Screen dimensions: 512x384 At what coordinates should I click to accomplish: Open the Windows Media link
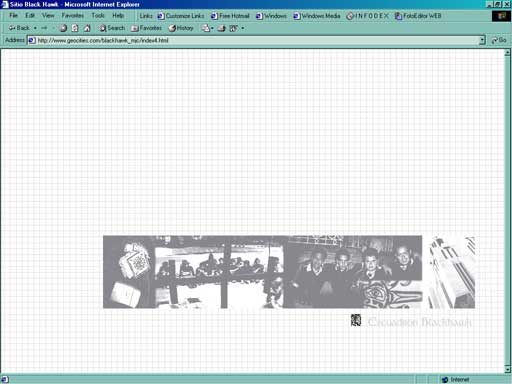[317, 16]
